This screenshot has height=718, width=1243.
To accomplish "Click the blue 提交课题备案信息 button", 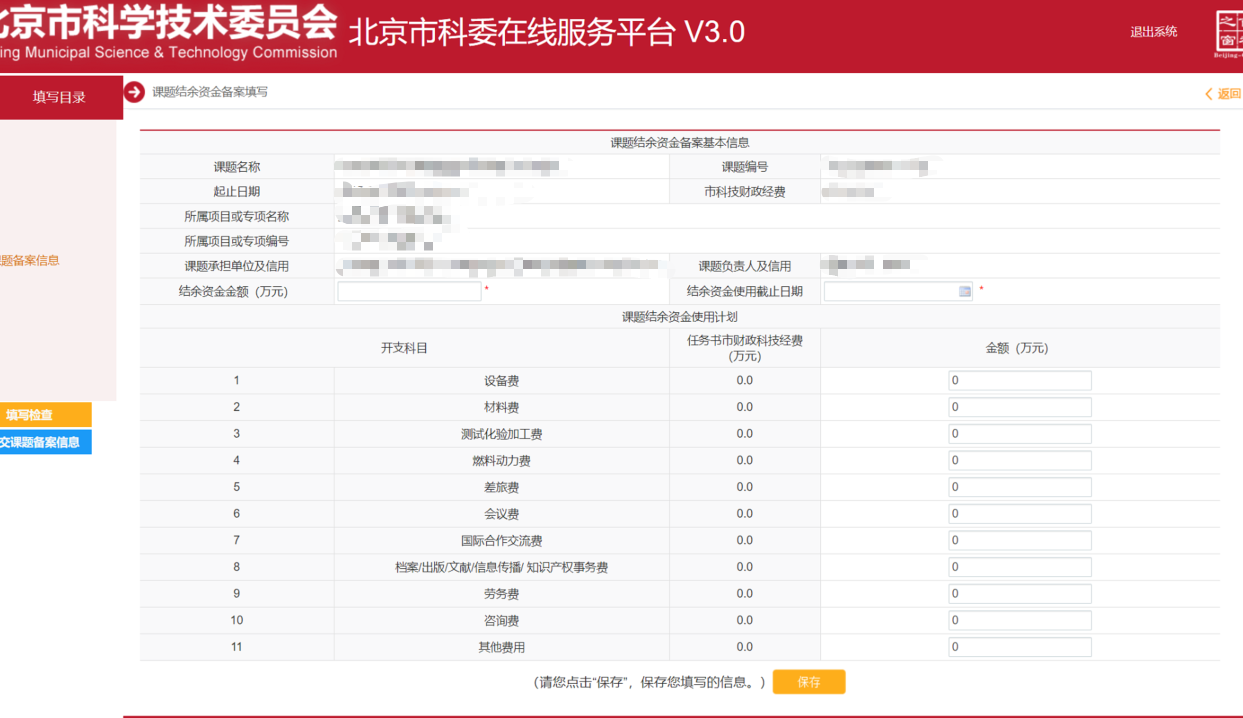I will point(44,442).
